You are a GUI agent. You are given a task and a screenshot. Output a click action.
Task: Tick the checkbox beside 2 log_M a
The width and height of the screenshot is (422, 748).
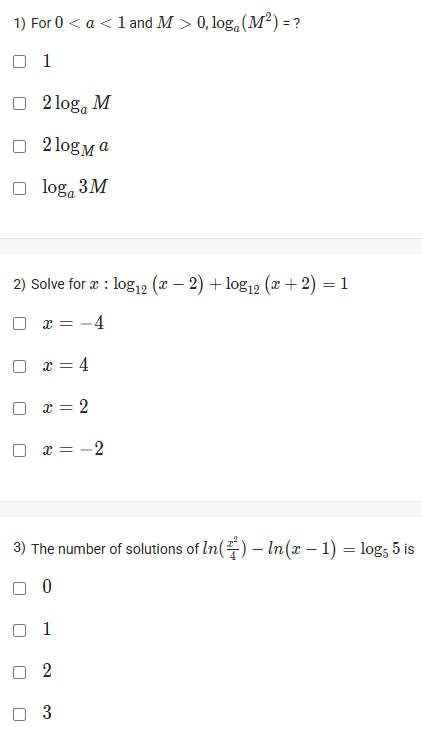click(19, 146)
